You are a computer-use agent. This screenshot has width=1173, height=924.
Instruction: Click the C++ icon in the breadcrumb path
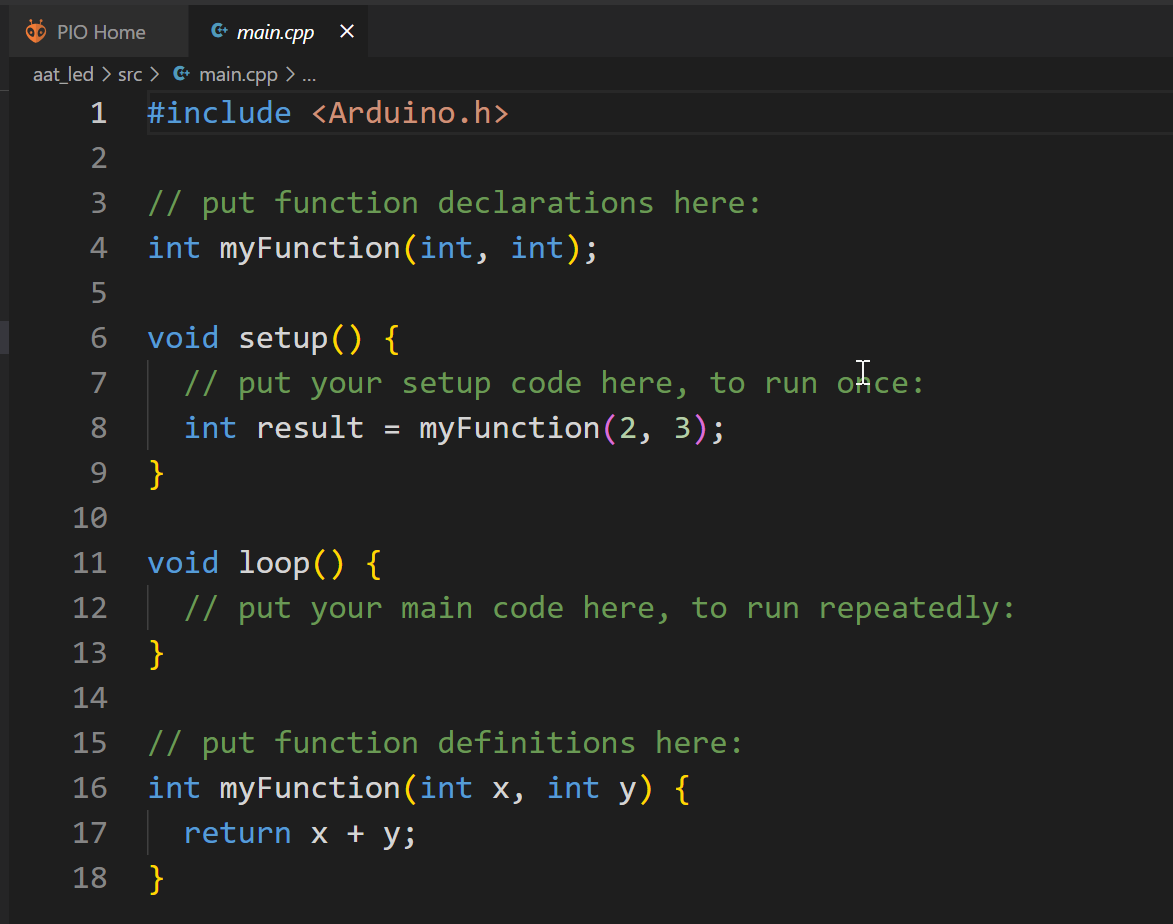(181, 73)
